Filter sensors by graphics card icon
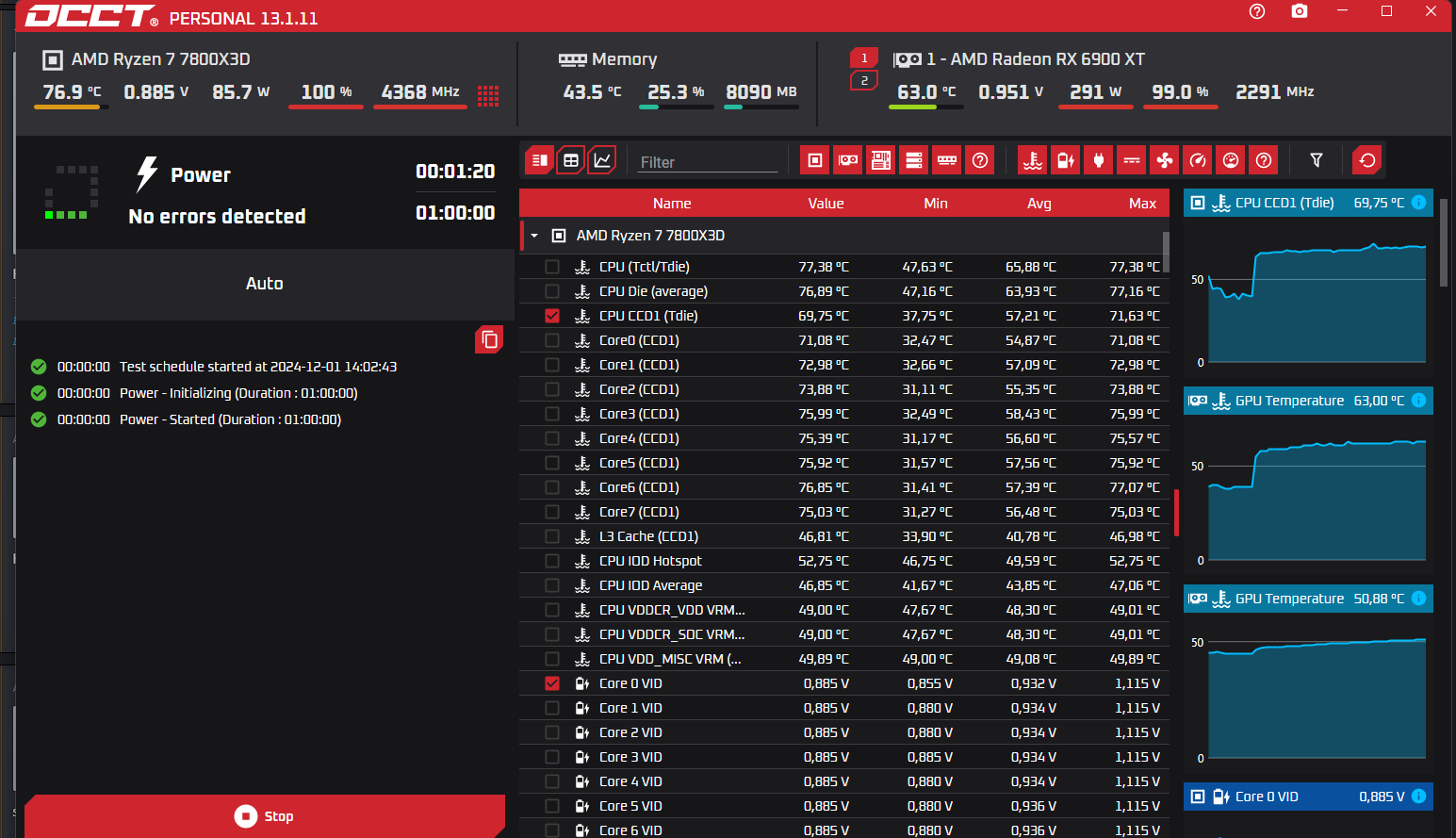The image size is (1456, 838). [x=848, y=160]
